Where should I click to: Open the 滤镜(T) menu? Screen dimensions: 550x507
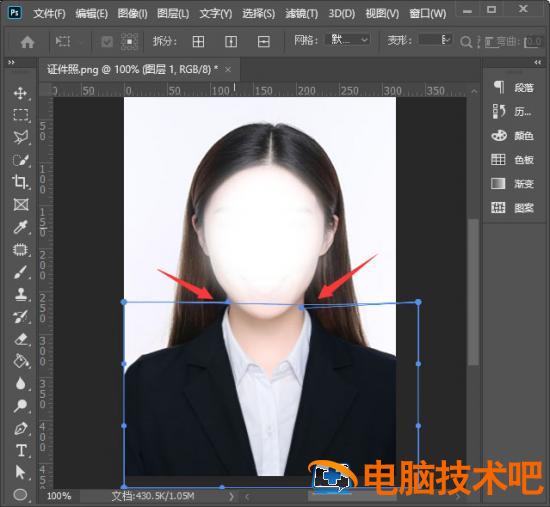(x=302, y=14)
